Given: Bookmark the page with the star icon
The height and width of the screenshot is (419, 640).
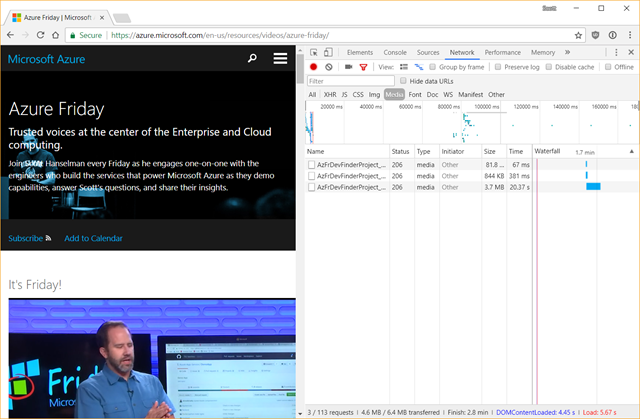Looking at the screenshot, I should pos(578,35).
